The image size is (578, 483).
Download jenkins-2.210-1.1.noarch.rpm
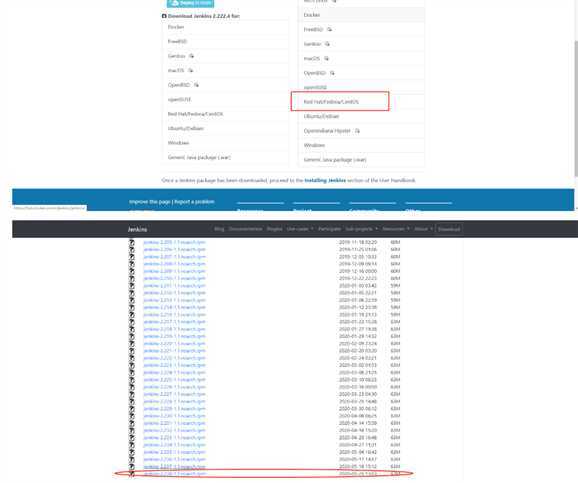pyautogui.click(x=174, y=278)
